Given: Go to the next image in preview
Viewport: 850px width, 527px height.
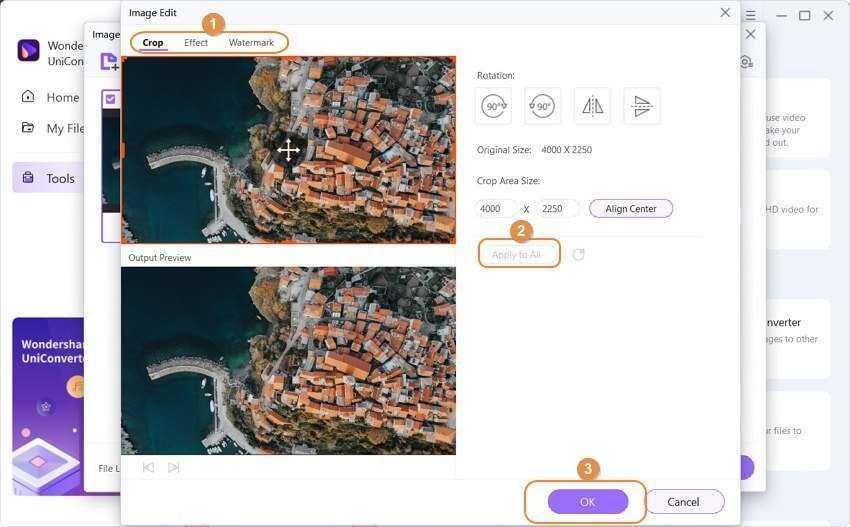Looking at the screenshot, I should (x=174, y=467).
